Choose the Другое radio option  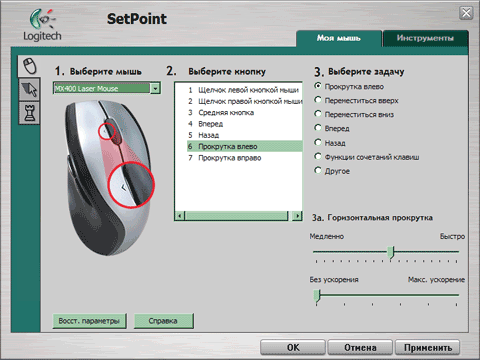tap(318, 171)
